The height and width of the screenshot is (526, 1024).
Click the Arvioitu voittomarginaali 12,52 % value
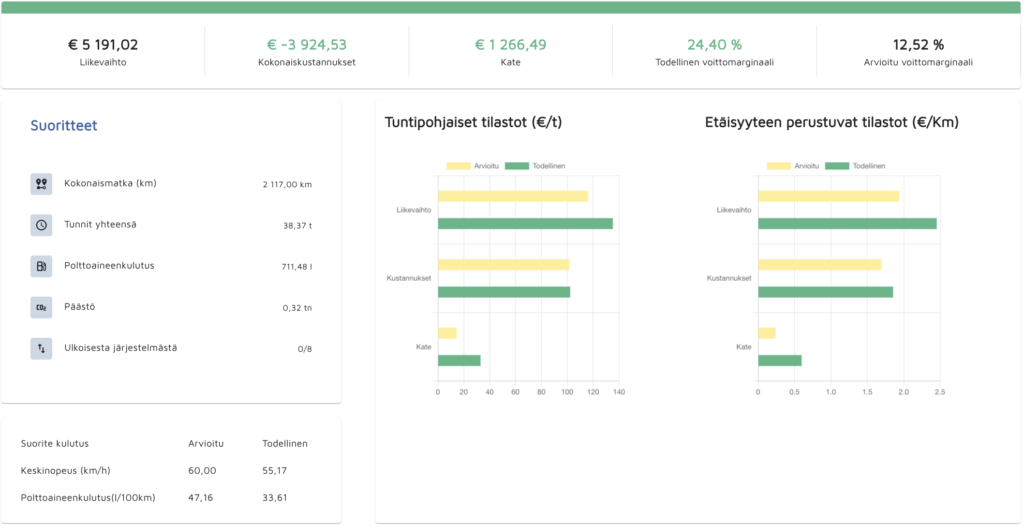coord(918,45)
